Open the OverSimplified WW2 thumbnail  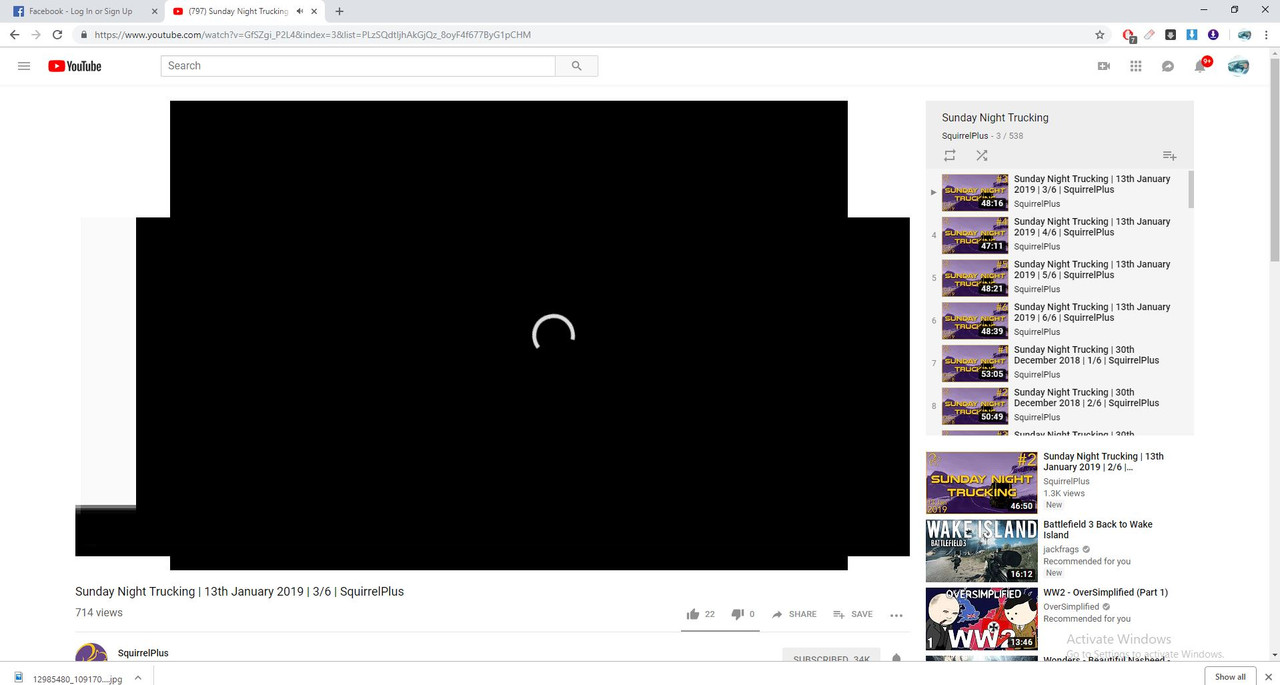[981, 618]
